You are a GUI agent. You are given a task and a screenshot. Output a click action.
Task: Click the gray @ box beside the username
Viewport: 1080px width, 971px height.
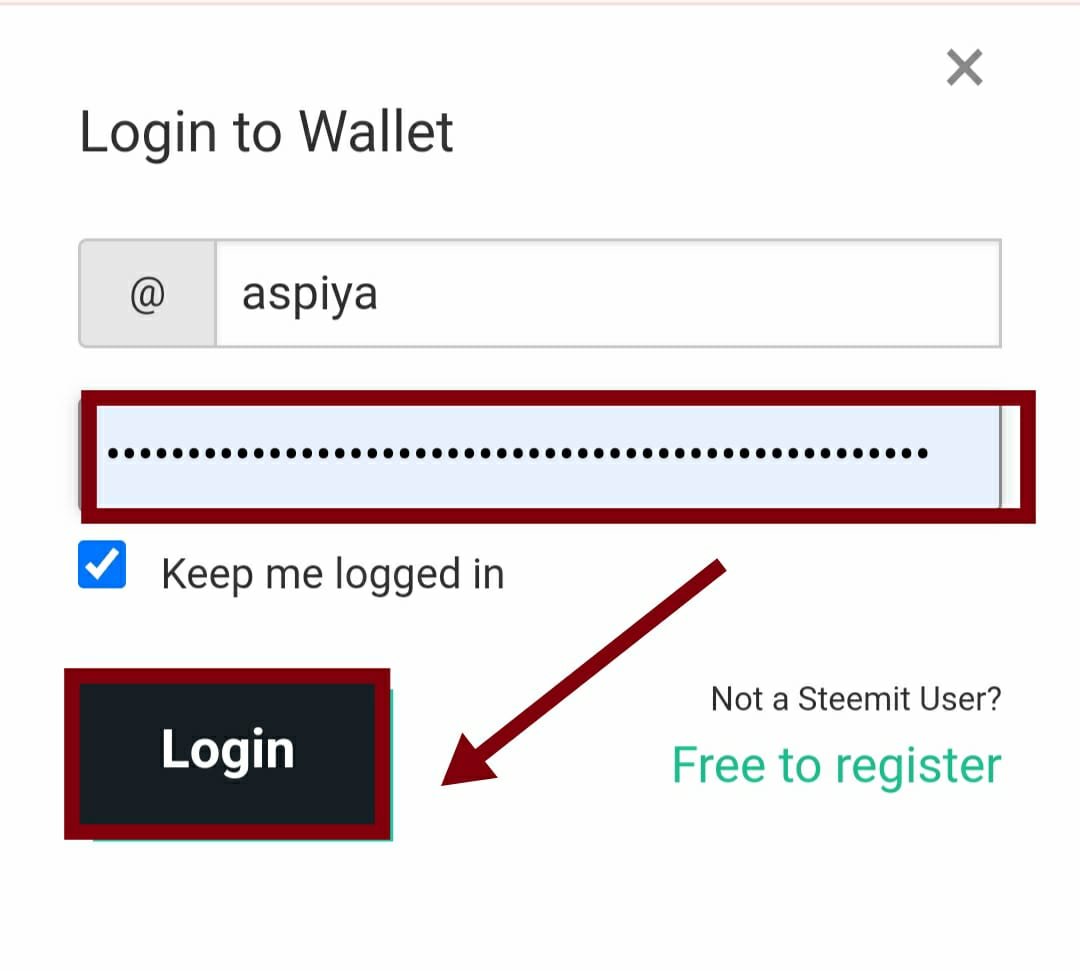pyautogui.click(x=147, y=294)
